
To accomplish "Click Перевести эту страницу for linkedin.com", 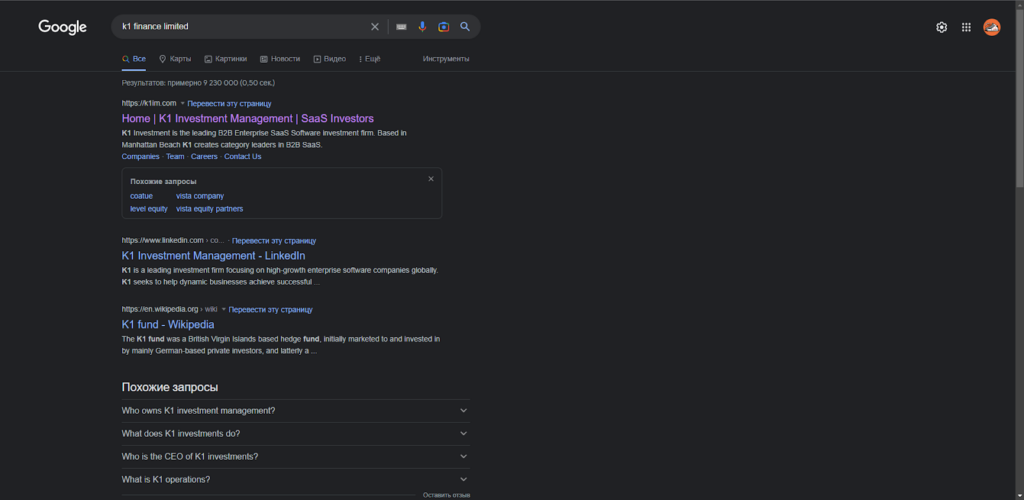I will coord(274,241).
